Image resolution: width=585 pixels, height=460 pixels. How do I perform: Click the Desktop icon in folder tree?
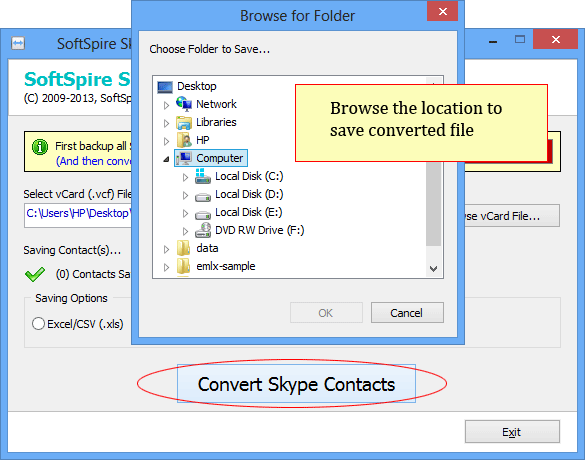[x=165, y=87]
